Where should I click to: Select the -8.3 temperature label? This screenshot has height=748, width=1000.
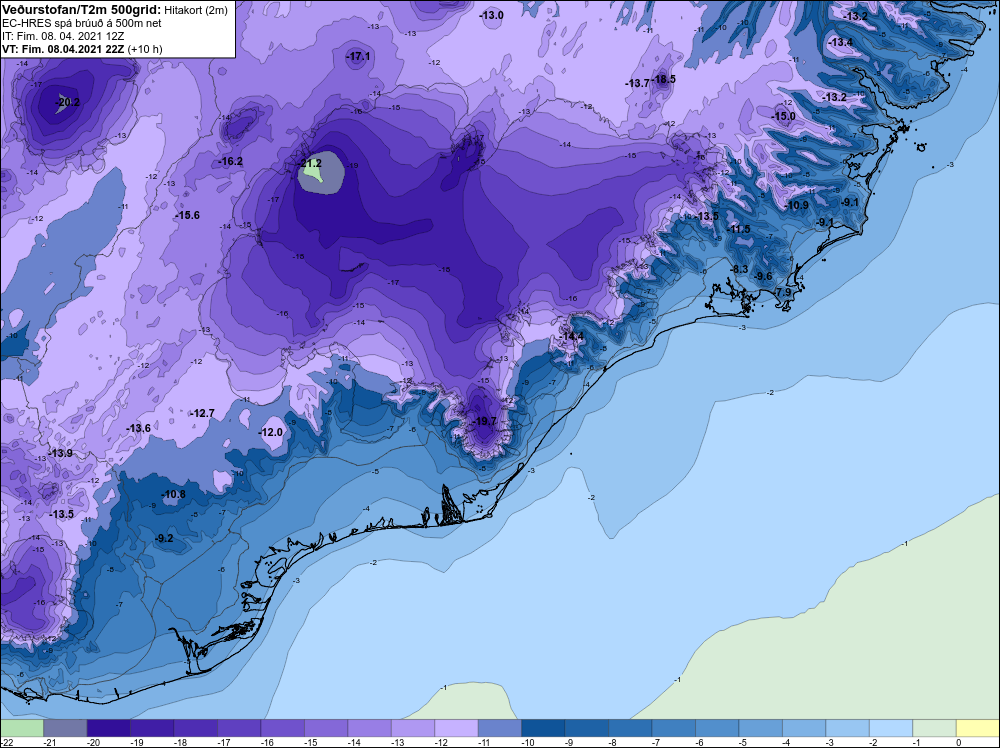tap(739, 270)
